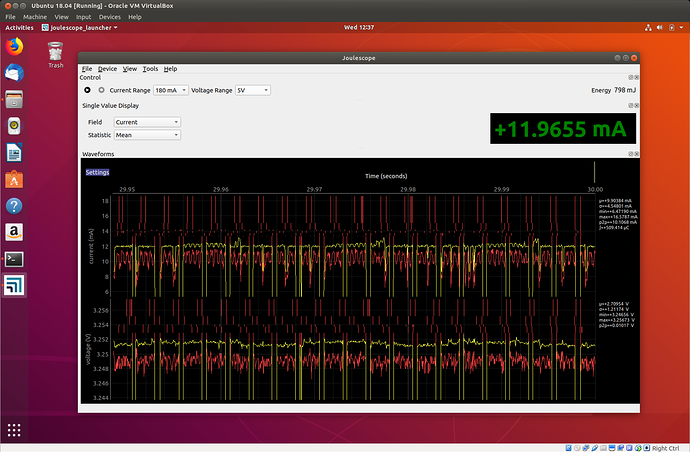Open the Joulescope File menu
The height and width of the screenshot is (452, 690).
click(87, 69)
